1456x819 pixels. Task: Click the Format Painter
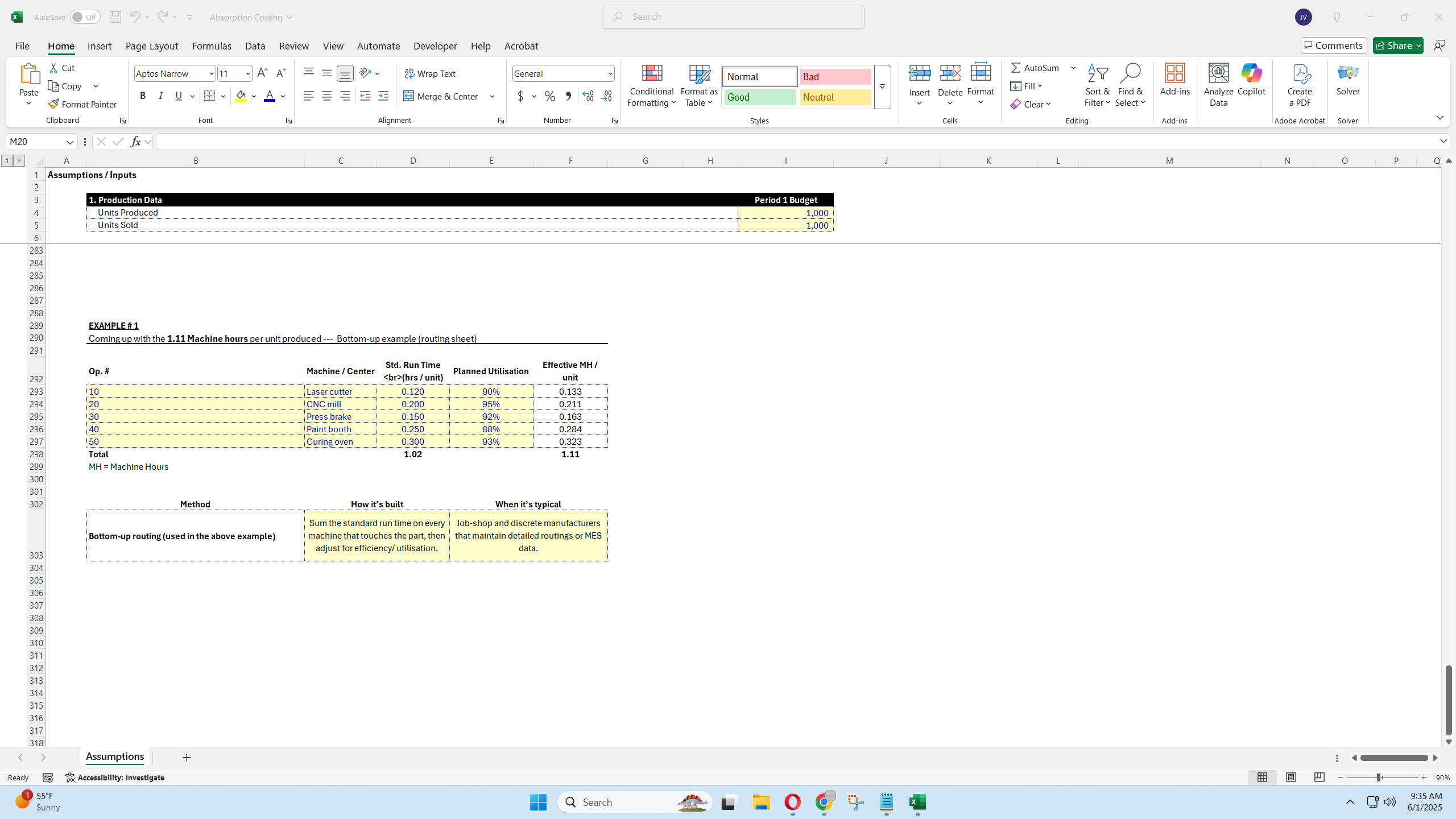[82, 104]
